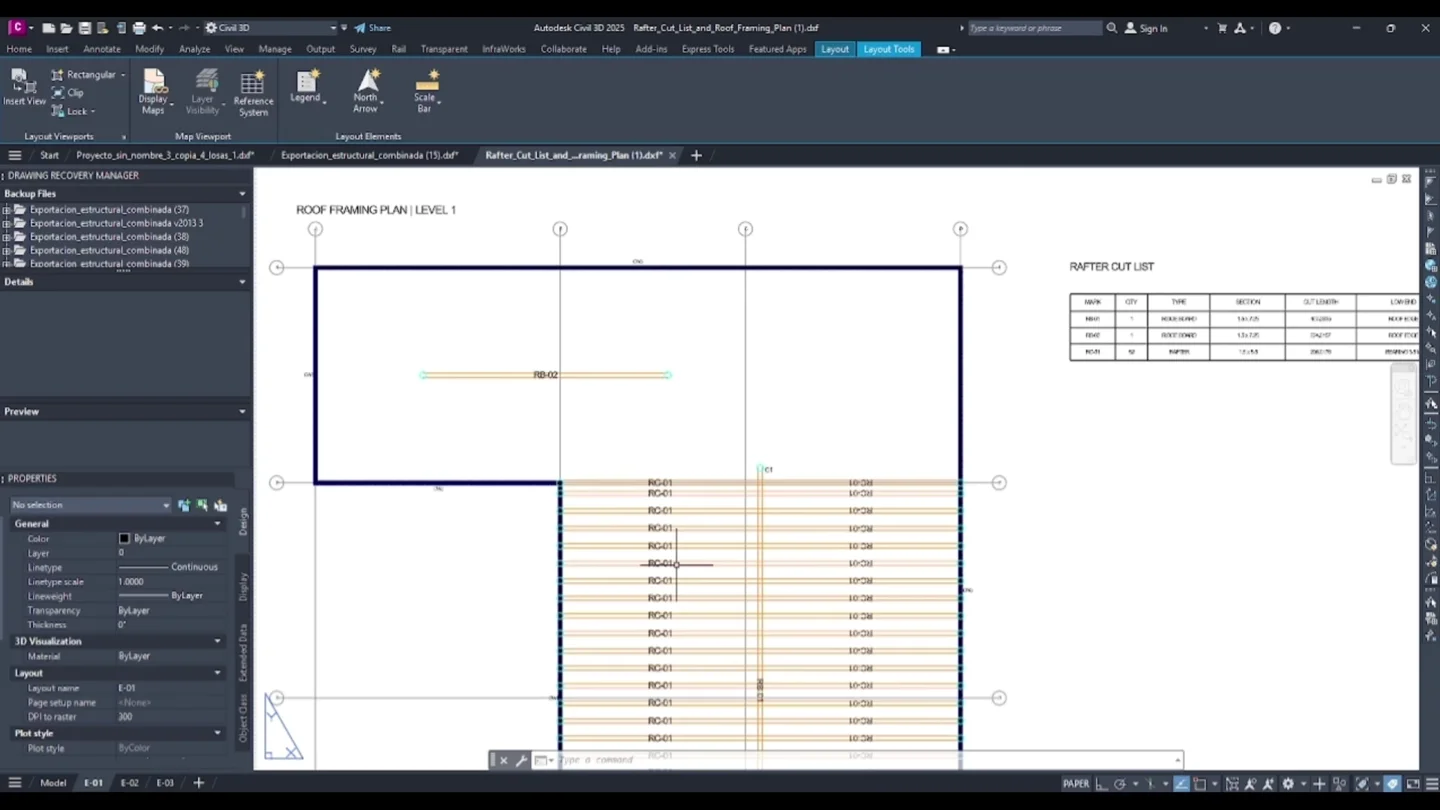Open the E-02 layout tab

(129, 783)
